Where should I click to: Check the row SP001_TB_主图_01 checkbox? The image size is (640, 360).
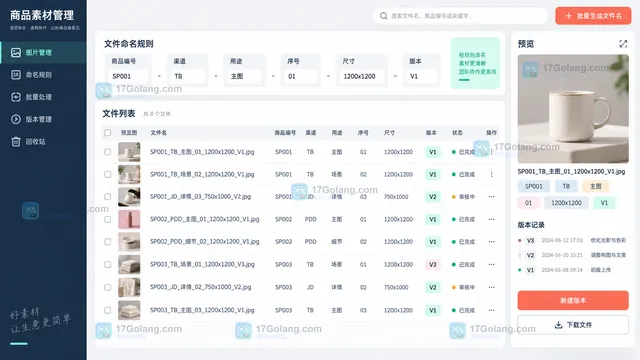[108, 152]
